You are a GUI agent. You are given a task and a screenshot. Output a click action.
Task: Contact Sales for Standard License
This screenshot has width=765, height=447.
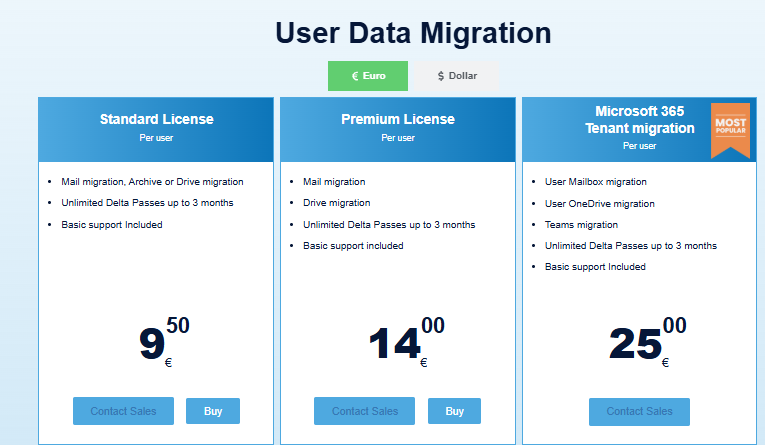(x=123, y=411)
